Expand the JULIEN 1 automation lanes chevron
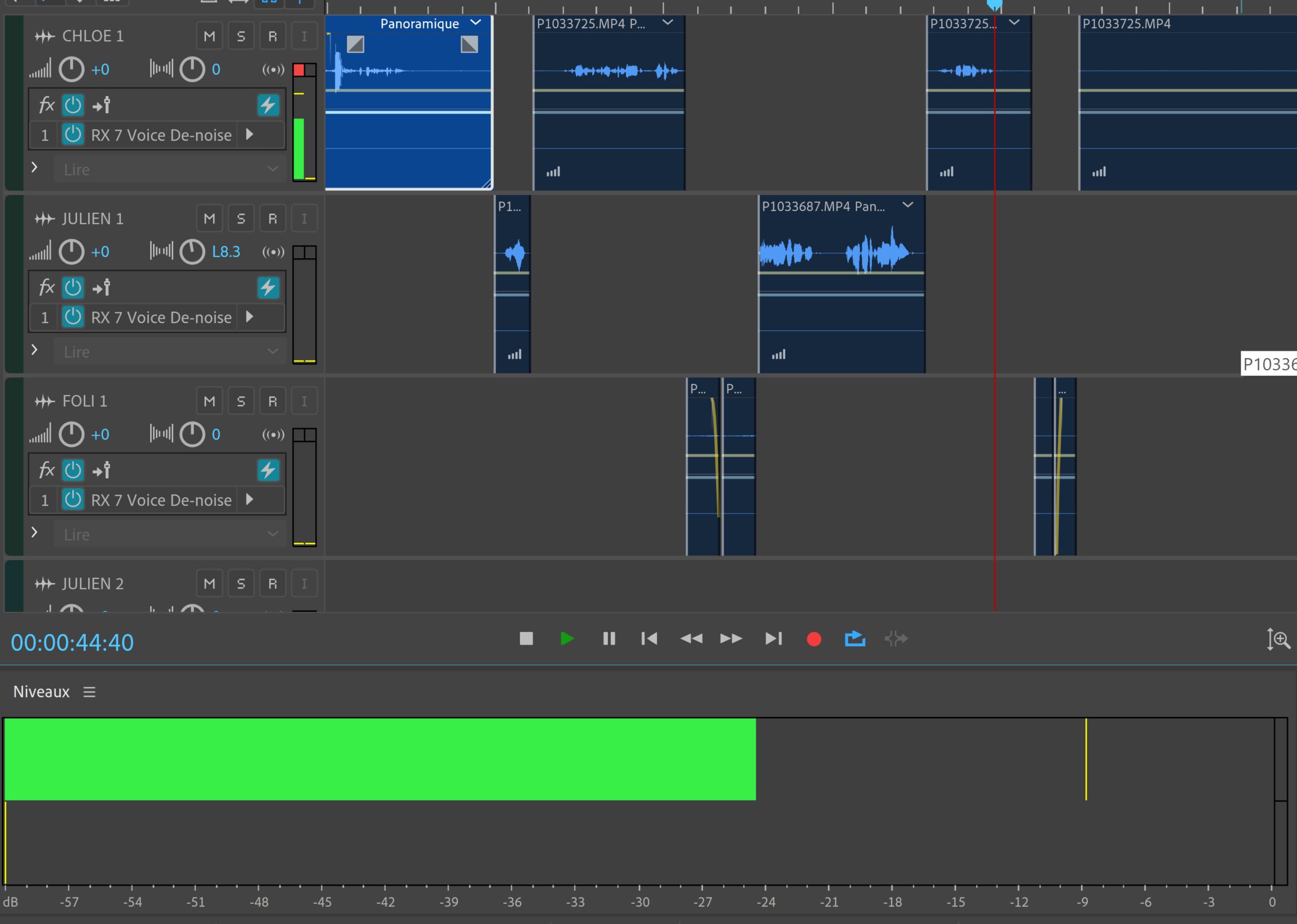 click(x=35, y=350)
